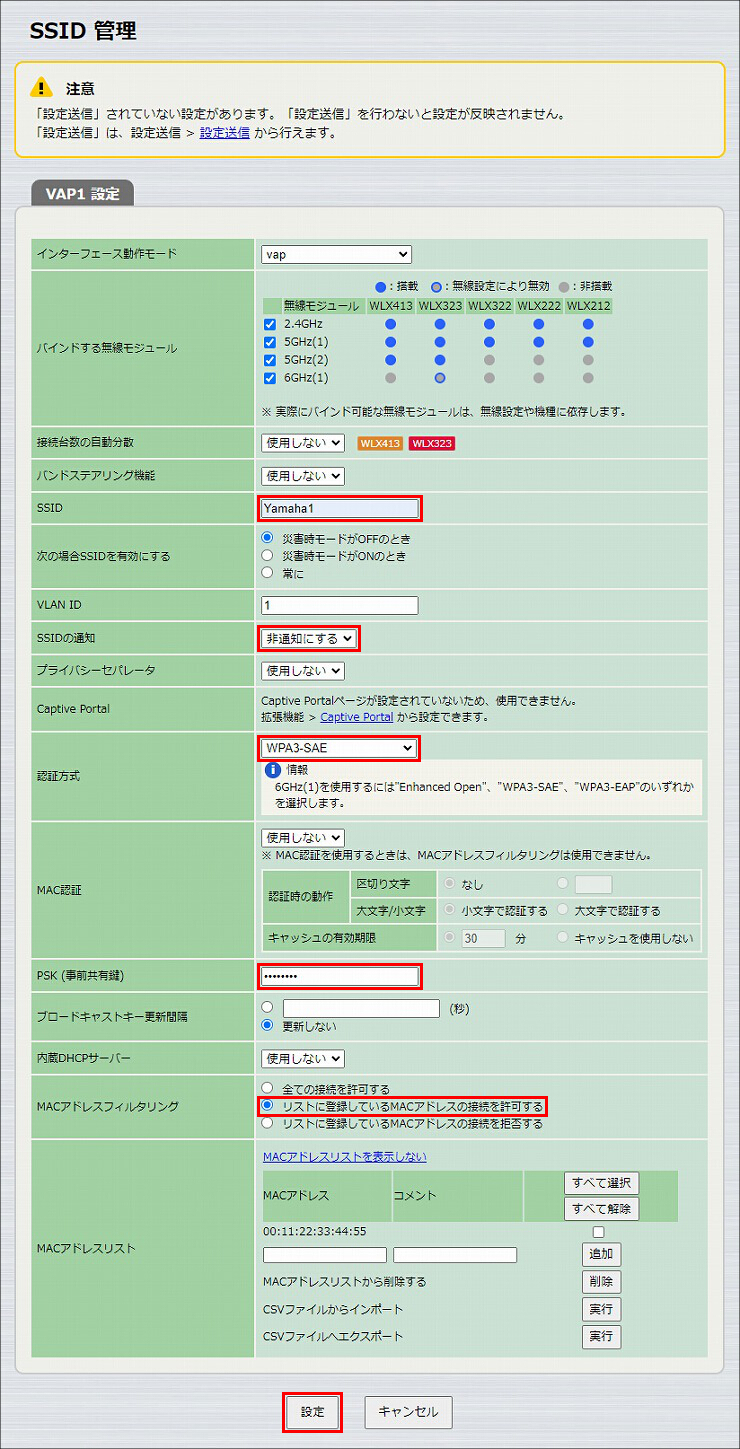Toggle the 6GHz(1) module checkbox
740x1449 pixels.
click(x=270, y=378)
